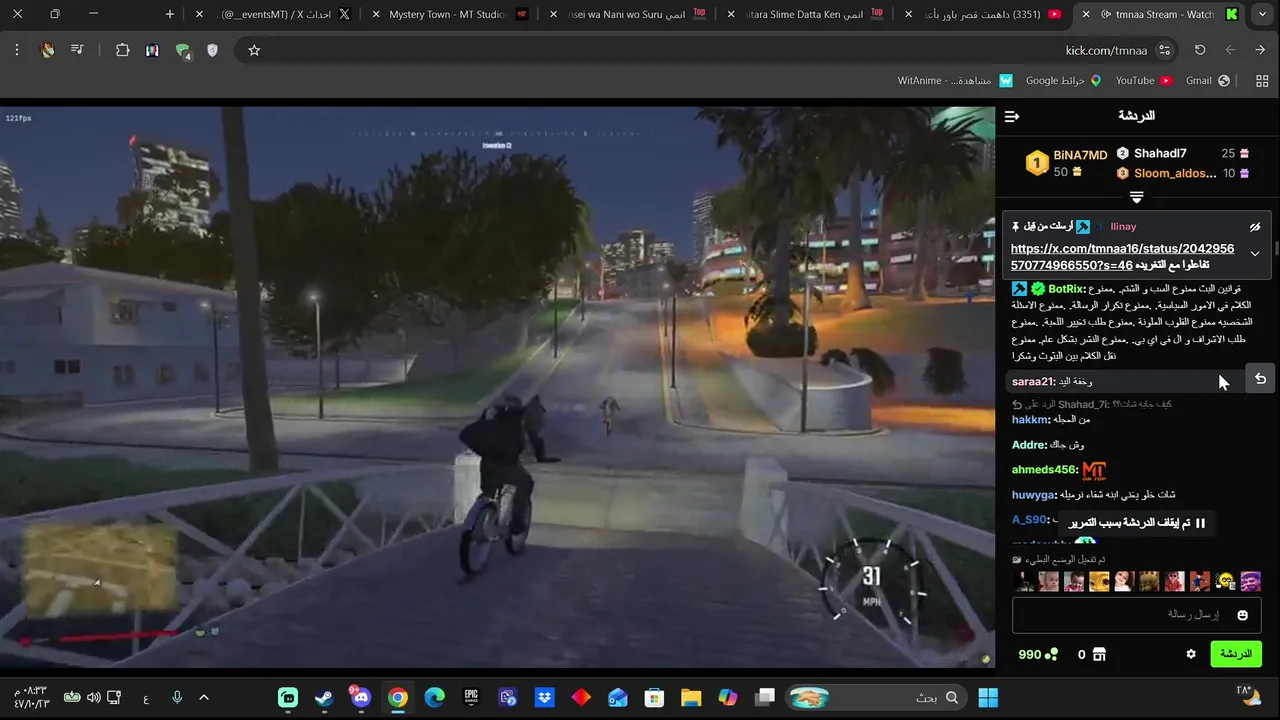
Task: Select the first emote in the emote row
Action: (1023, 582)
